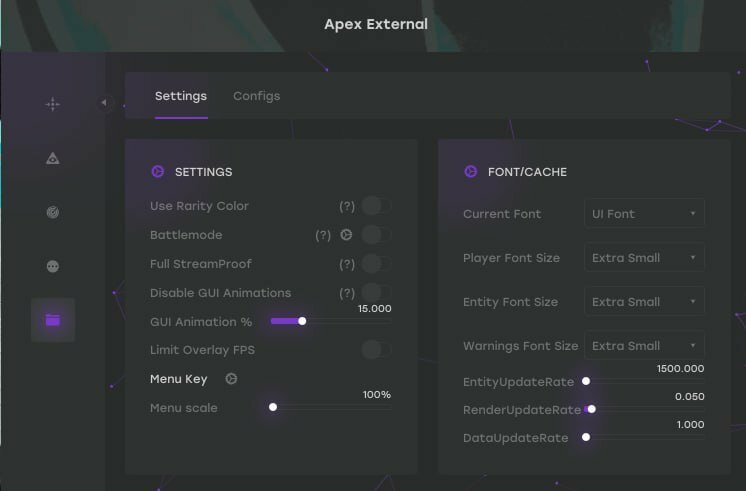746x491 pixels.
Task: Turn on Full StreamProof switch
Action: 376,264
